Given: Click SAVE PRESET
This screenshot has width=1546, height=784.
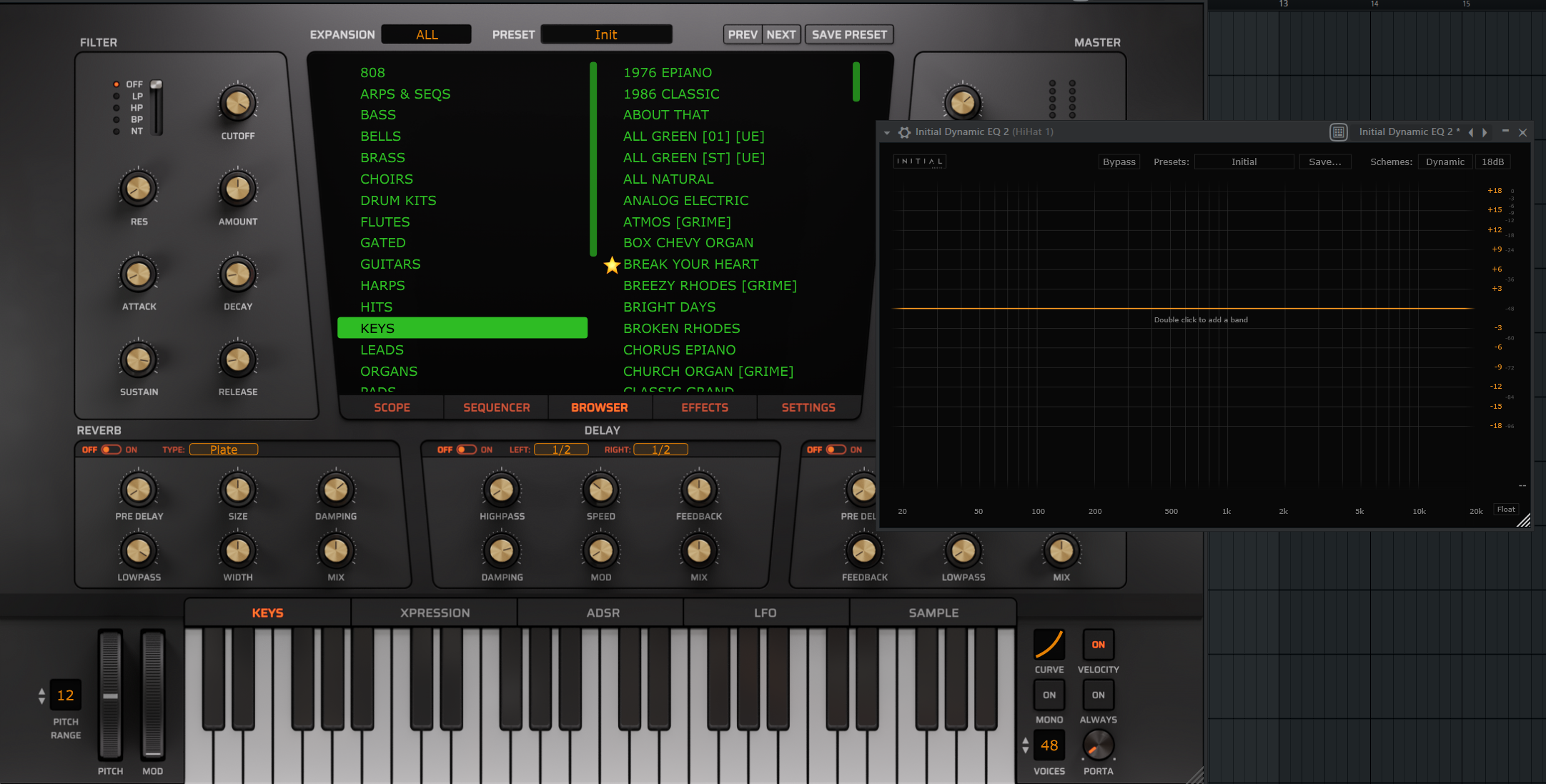Looking at the screenshot, I should (x=849, y=34).
